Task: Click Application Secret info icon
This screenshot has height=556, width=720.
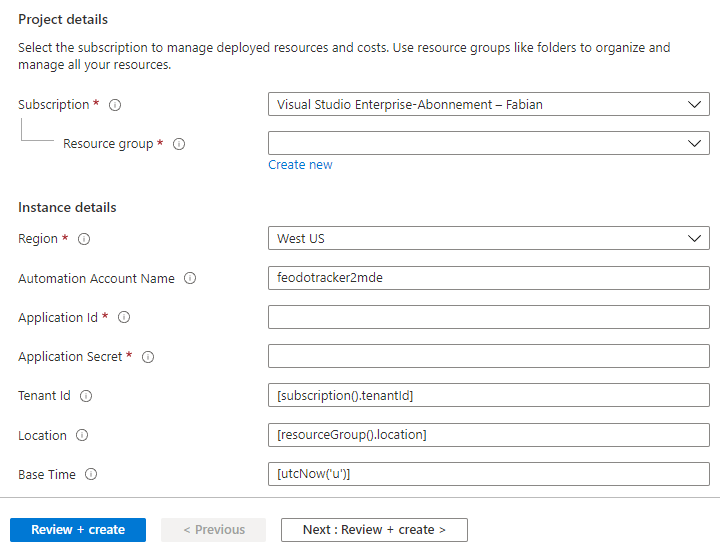Action: click(x=148, y=357)
